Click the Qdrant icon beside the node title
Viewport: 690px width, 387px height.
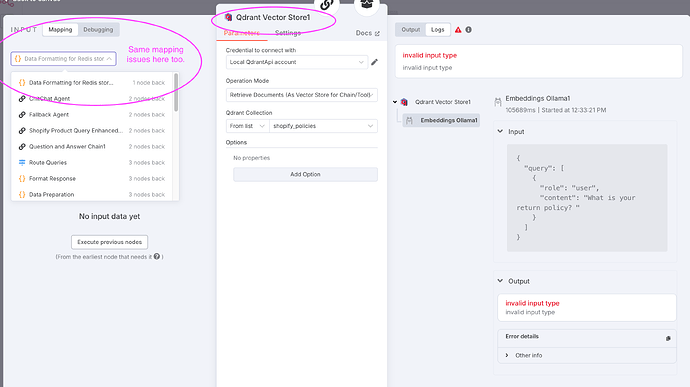coord(228,17)
